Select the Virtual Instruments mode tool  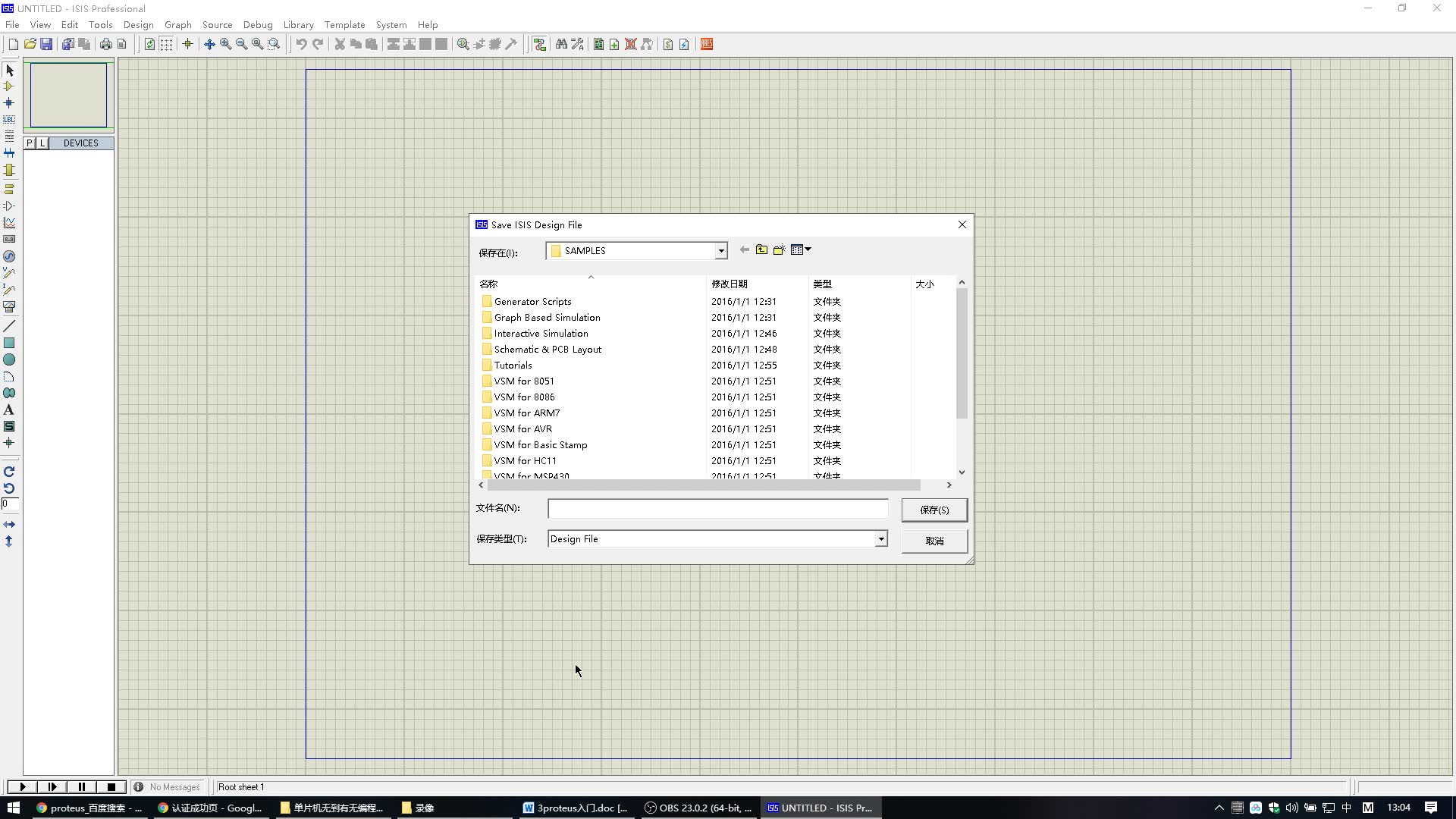pyautogui.click(x=9, y=306)
